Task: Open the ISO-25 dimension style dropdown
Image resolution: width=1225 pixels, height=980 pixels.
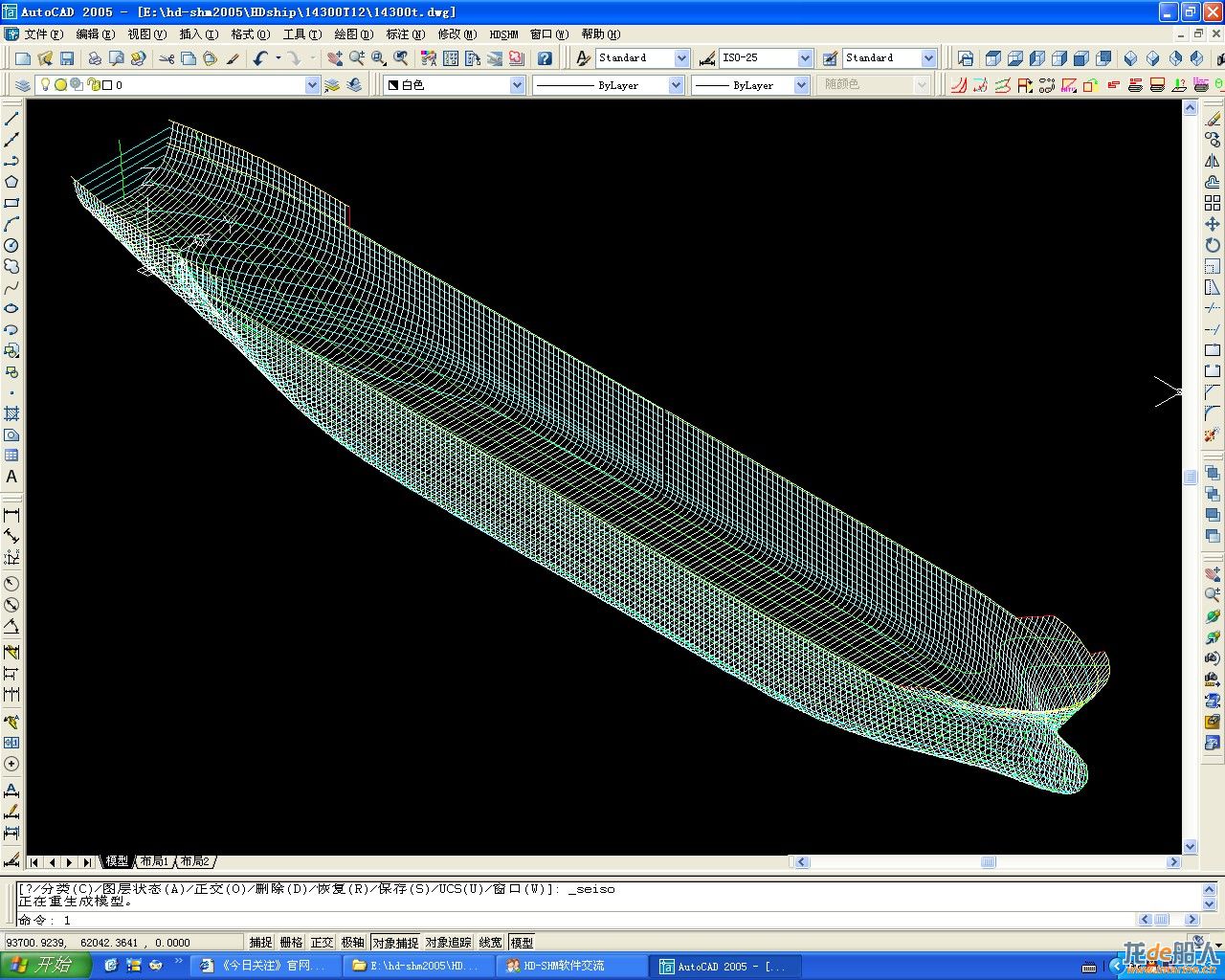Action: click(805, 58)
